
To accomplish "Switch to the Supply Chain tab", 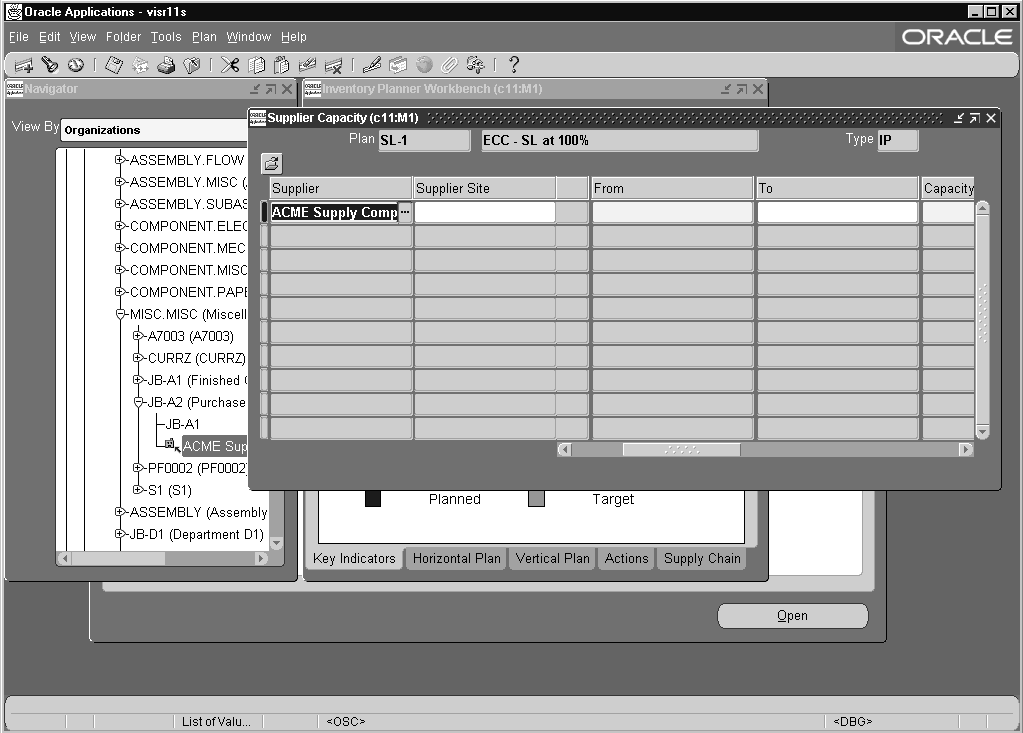I will click(x=702, y=559).
